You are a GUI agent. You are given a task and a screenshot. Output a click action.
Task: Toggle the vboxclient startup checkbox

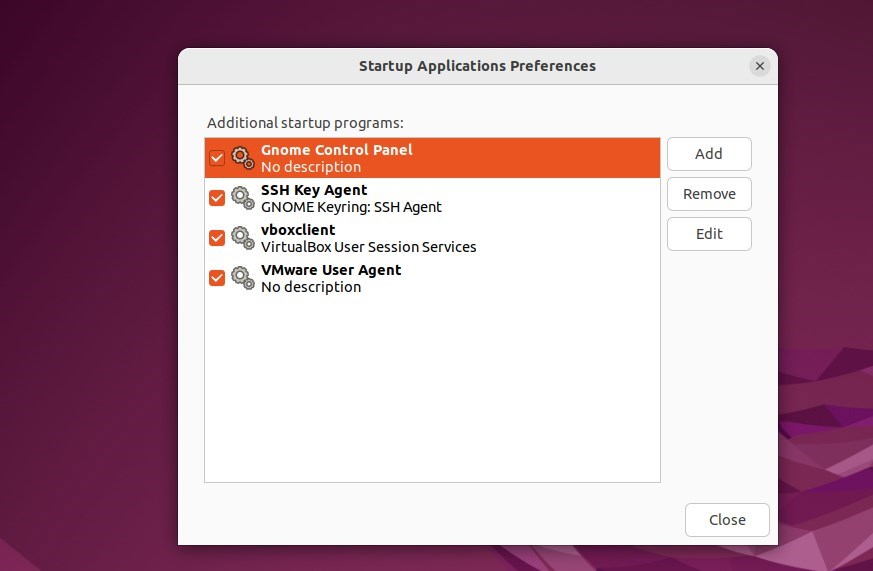tap(217, 238)
